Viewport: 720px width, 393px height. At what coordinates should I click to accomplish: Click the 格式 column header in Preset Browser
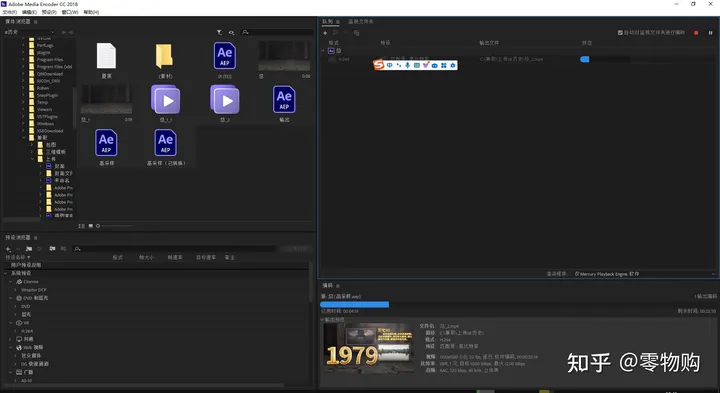click(x=118, y=258)
